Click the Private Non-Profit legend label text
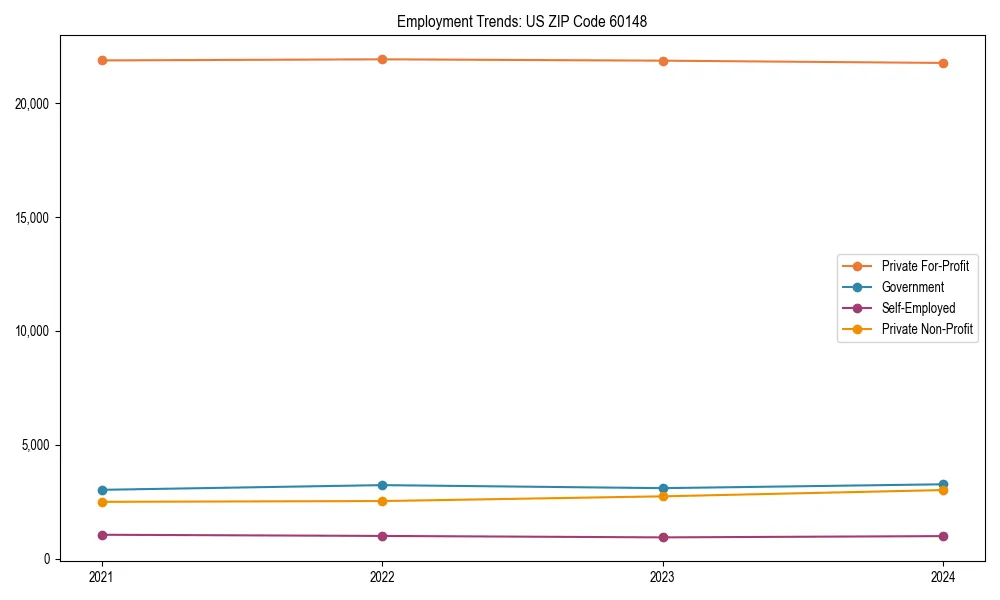This screenshot has height=600, width=1000. pyautogui.click(x=926, y=328)
